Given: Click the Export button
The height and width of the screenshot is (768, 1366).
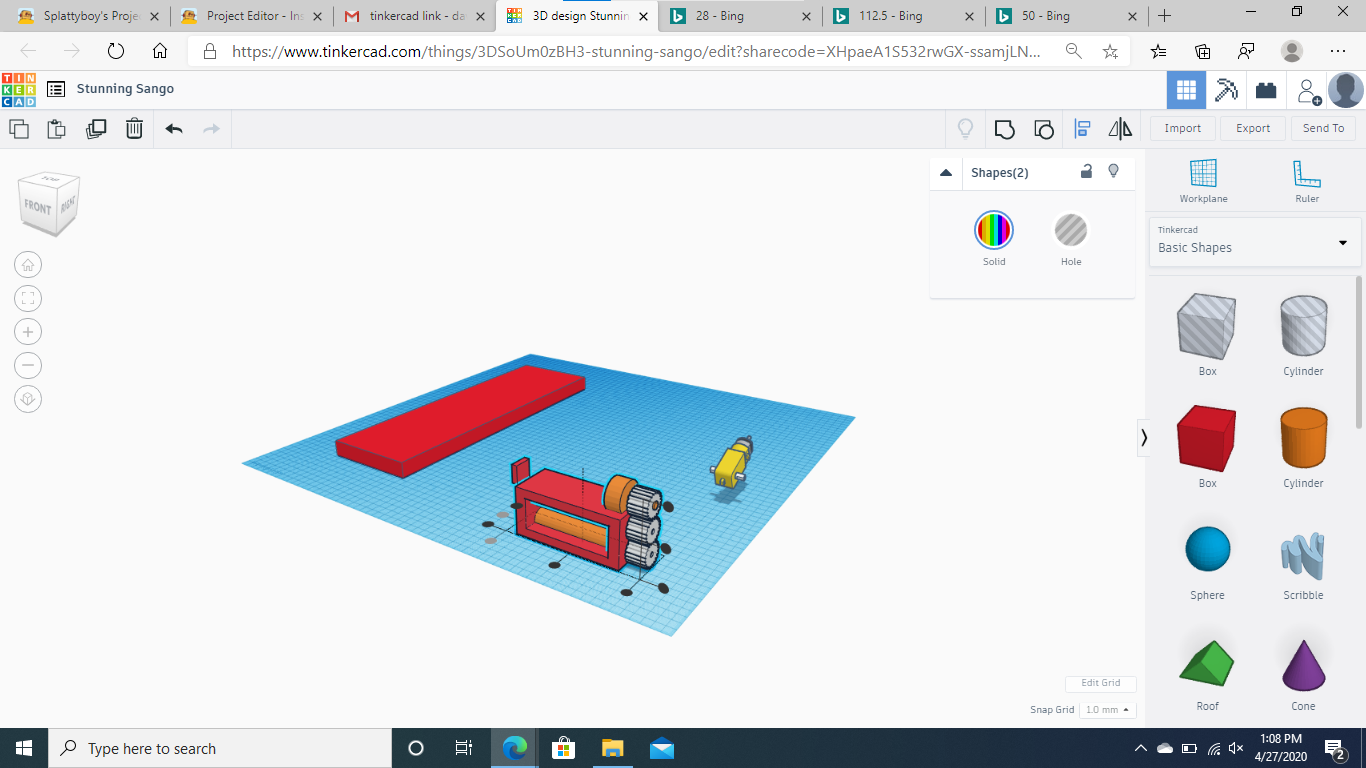Looking at the screenshot, I should [x=1253, y=128].
